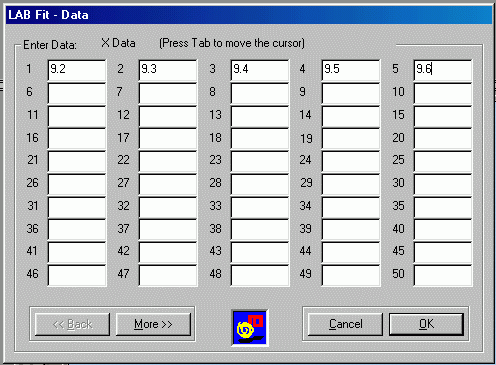Select data field 2 containing 9.3
Screen dimensions: 496x365
click(168, 70)
